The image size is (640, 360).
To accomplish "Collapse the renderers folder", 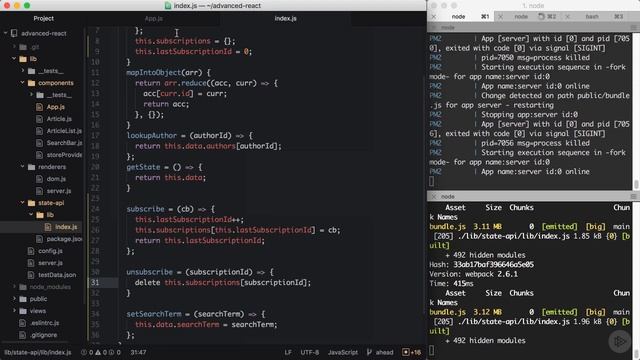I will click(22, 167).
